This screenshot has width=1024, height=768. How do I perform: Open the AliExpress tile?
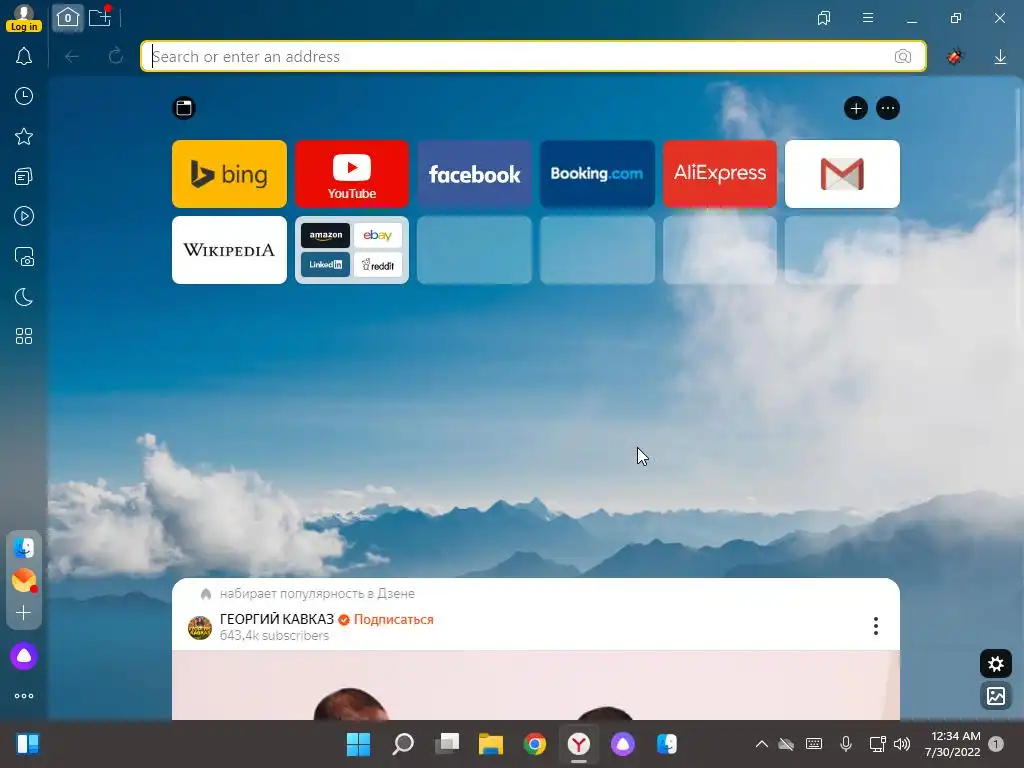[720, 174]
